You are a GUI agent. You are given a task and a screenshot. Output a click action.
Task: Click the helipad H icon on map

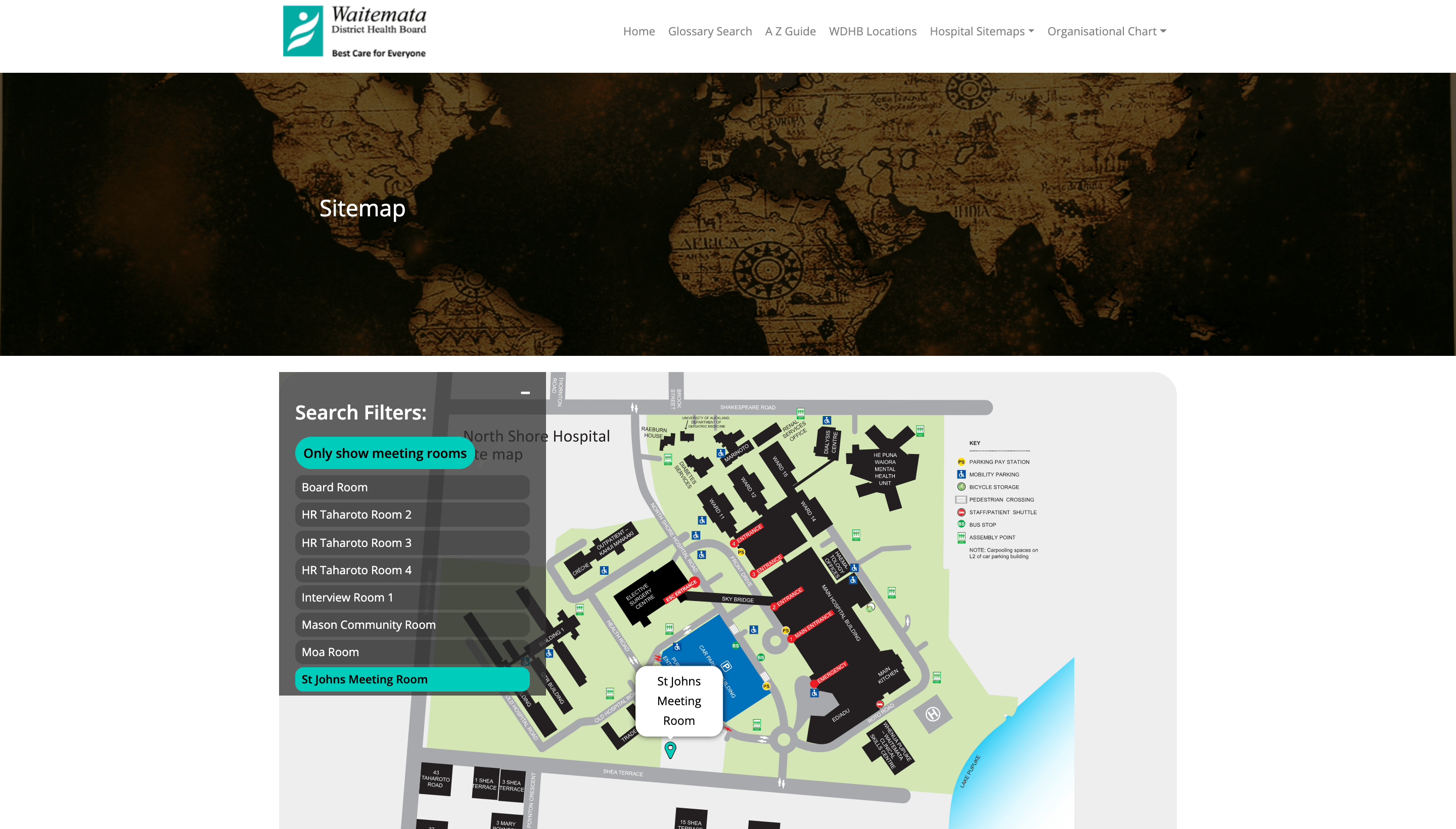tap(932, 714)
